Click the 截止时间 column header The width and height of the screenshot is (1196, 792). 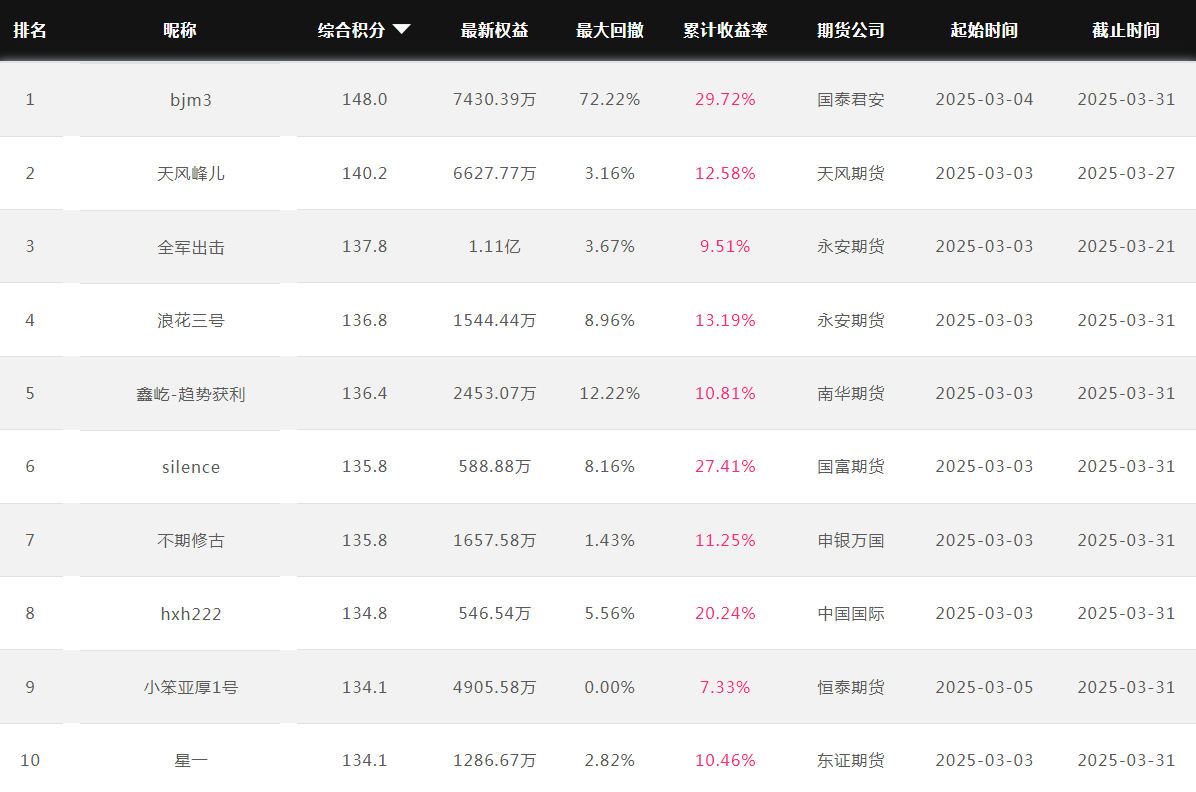1126,31
